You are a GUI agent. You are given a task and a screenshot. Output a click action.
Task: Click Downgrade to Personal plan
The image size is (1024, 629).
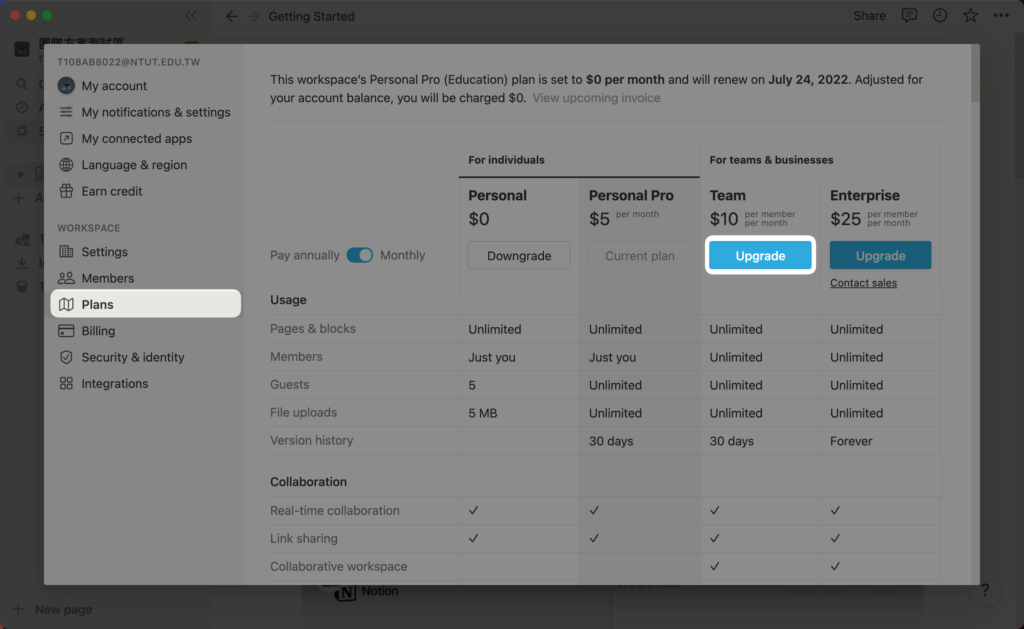(x=519, y=255)
